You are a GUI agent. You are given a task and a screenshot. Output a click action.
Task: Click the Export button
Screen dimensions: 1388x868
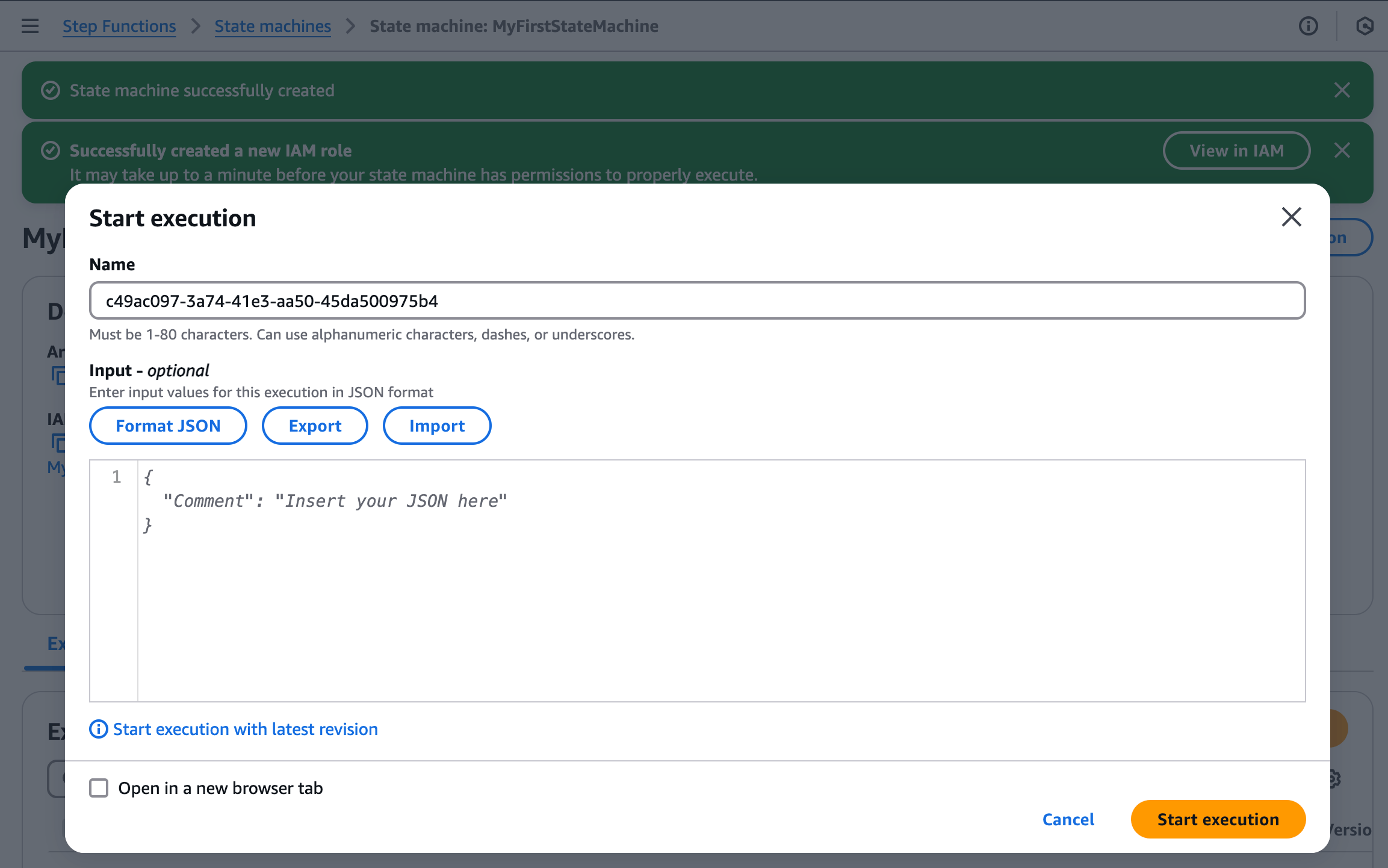tap(314, 425)
